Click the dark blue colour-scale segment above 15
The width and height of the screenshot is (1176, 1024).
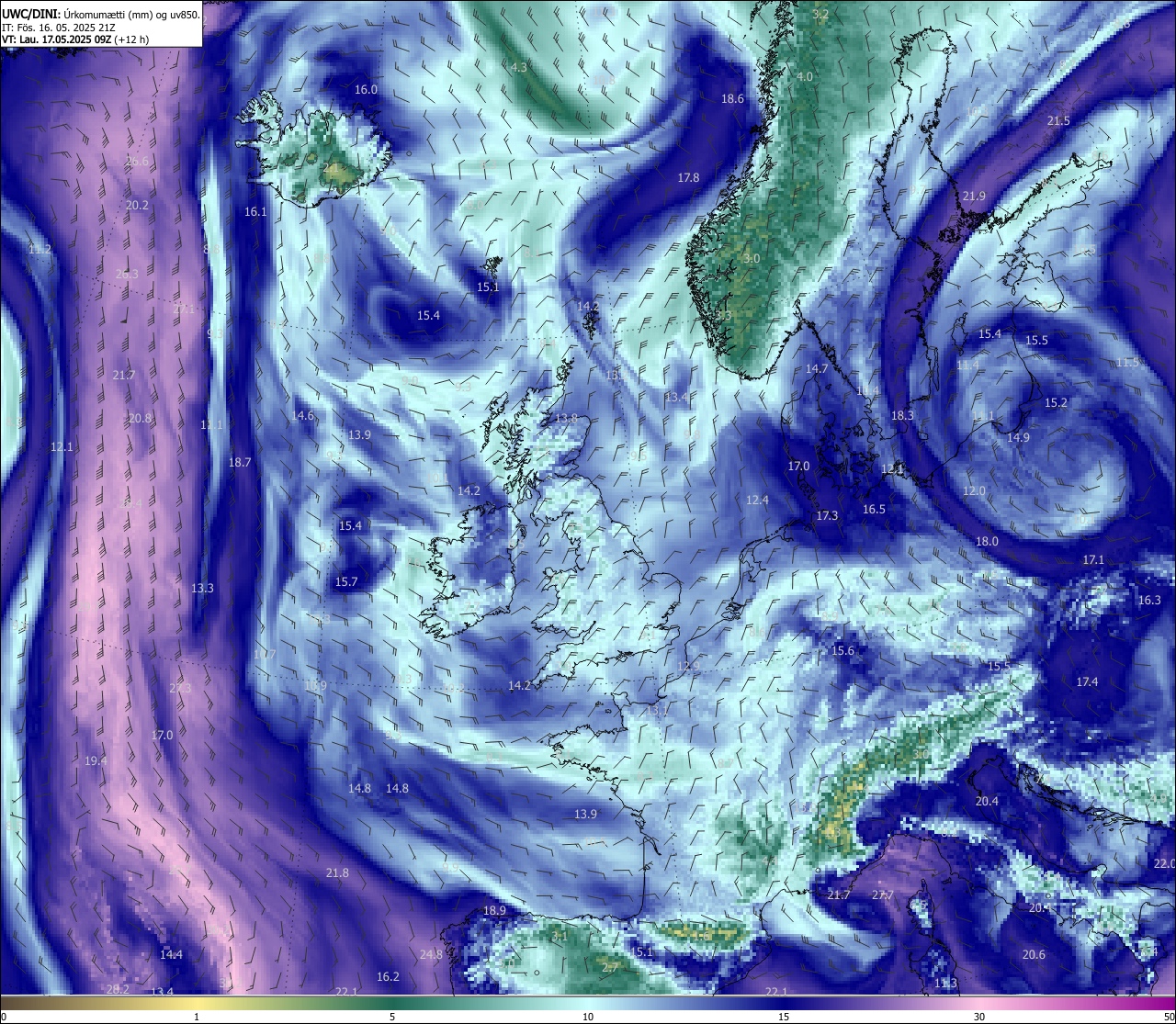pyautogui.click(x=784, y=1003)
